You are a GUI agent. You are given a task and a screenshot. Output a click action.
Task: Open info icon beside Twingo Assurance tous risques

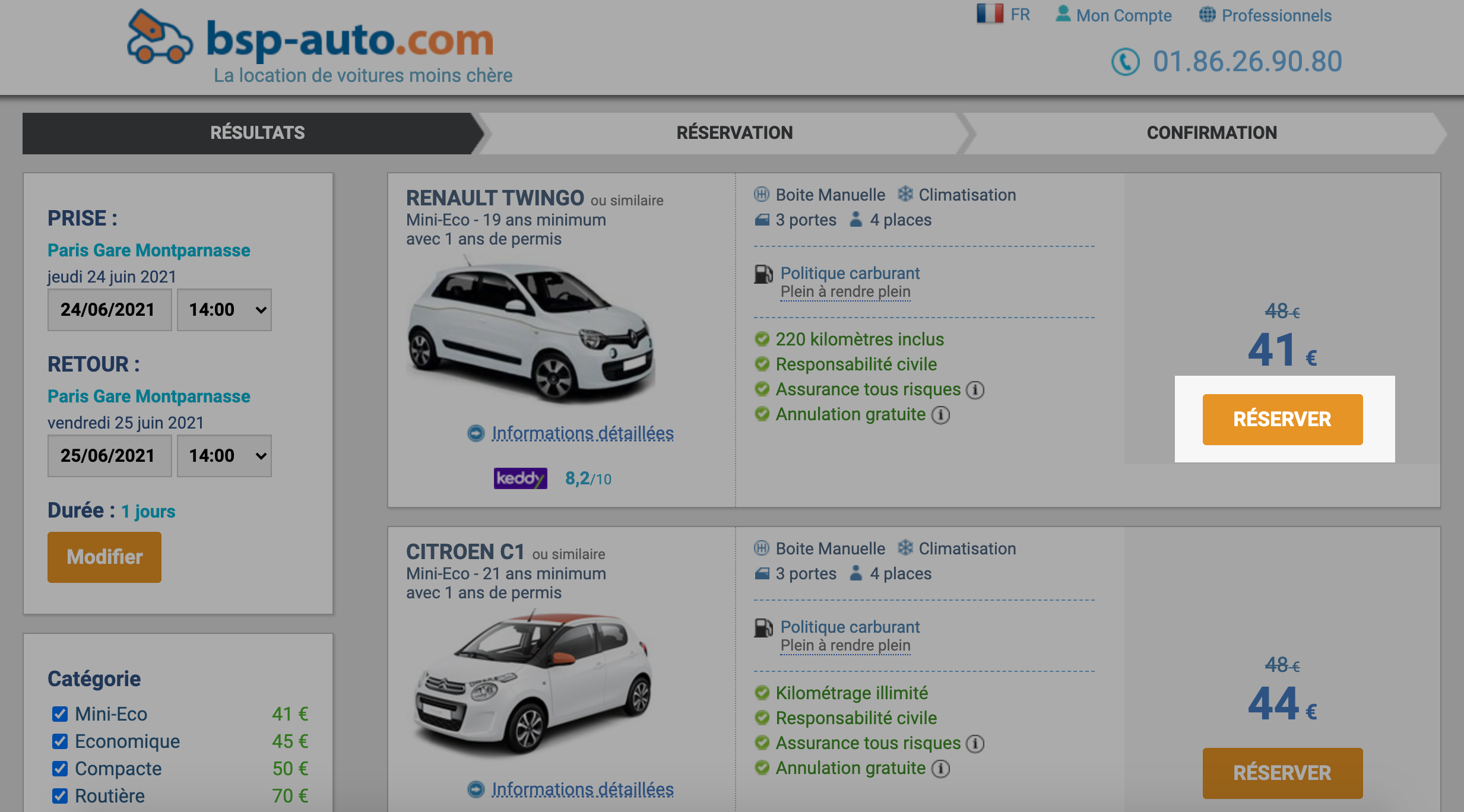click(975, 390)
